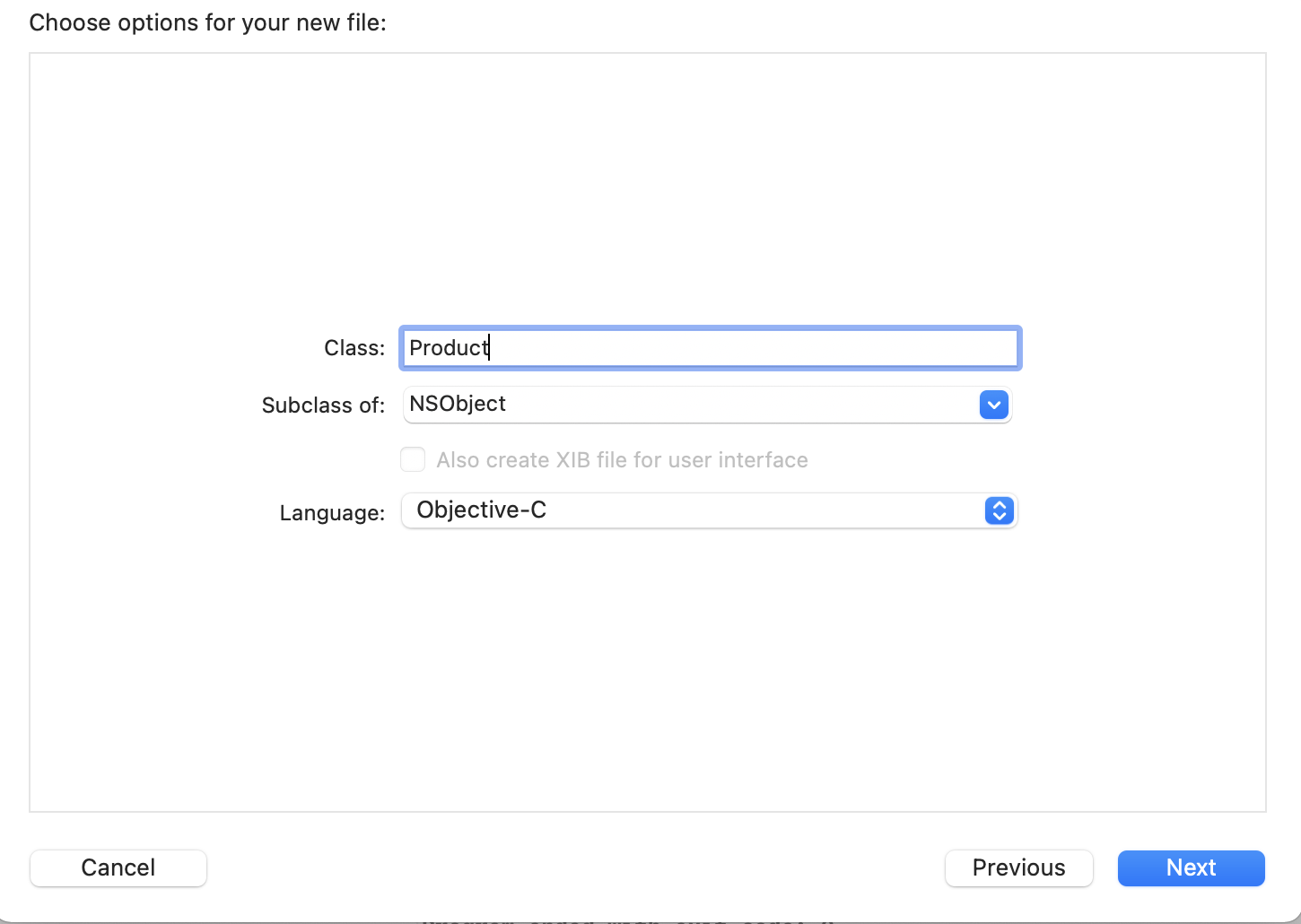Click the "Language:" label

(x=332, y=513)
